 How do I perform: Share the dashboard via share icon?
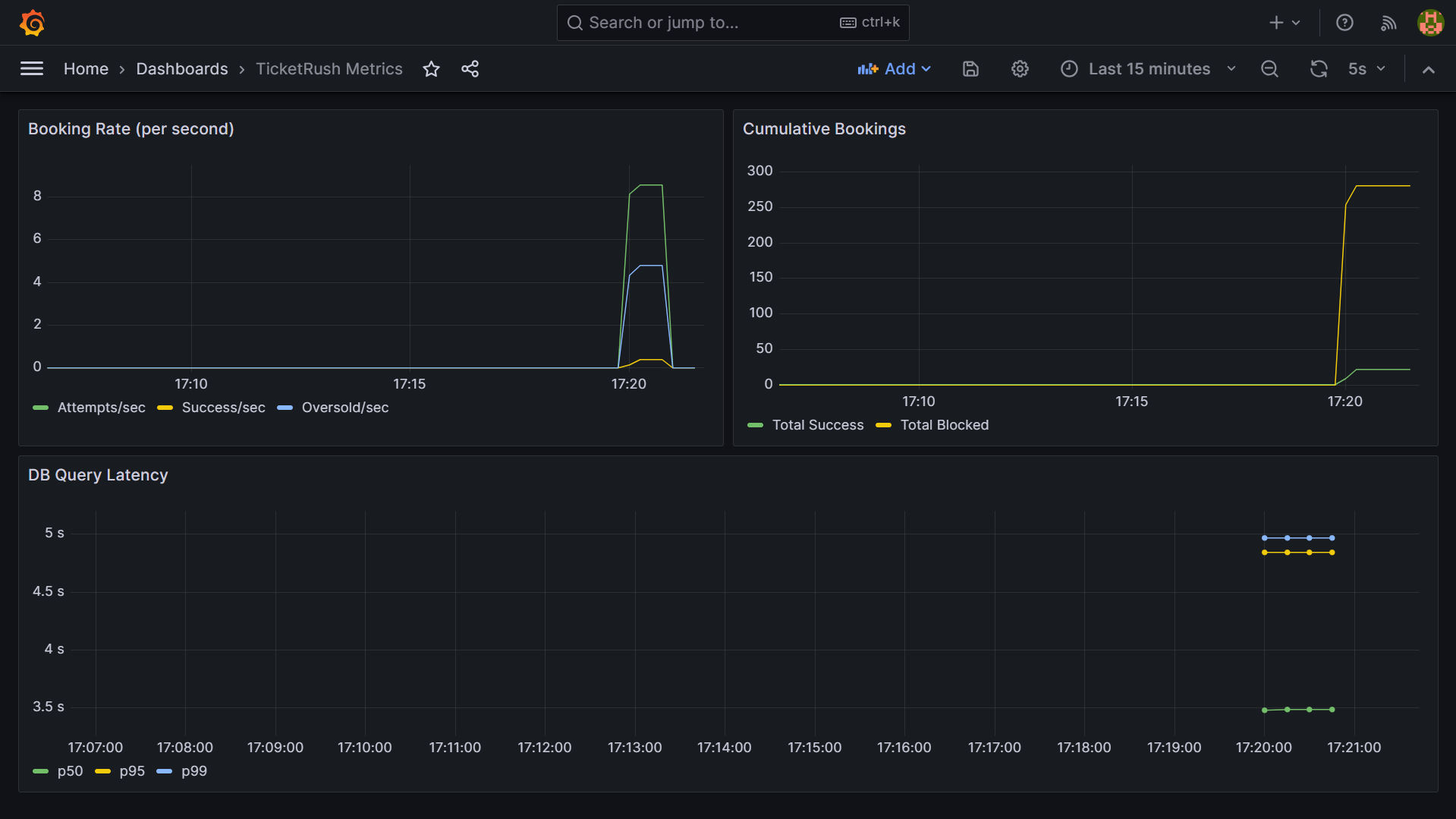click(x=470, y=69)
